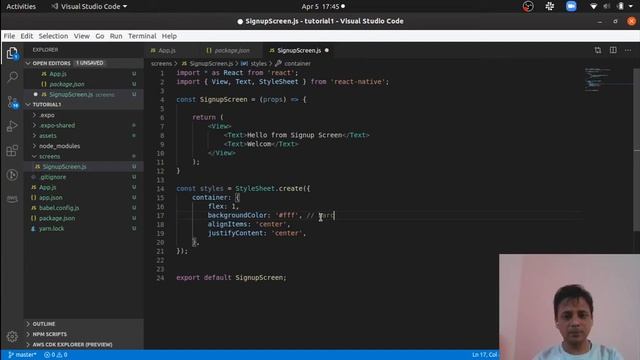Open the Edit menu
Screen dimensions: 640x360
[x=27, y=36]
